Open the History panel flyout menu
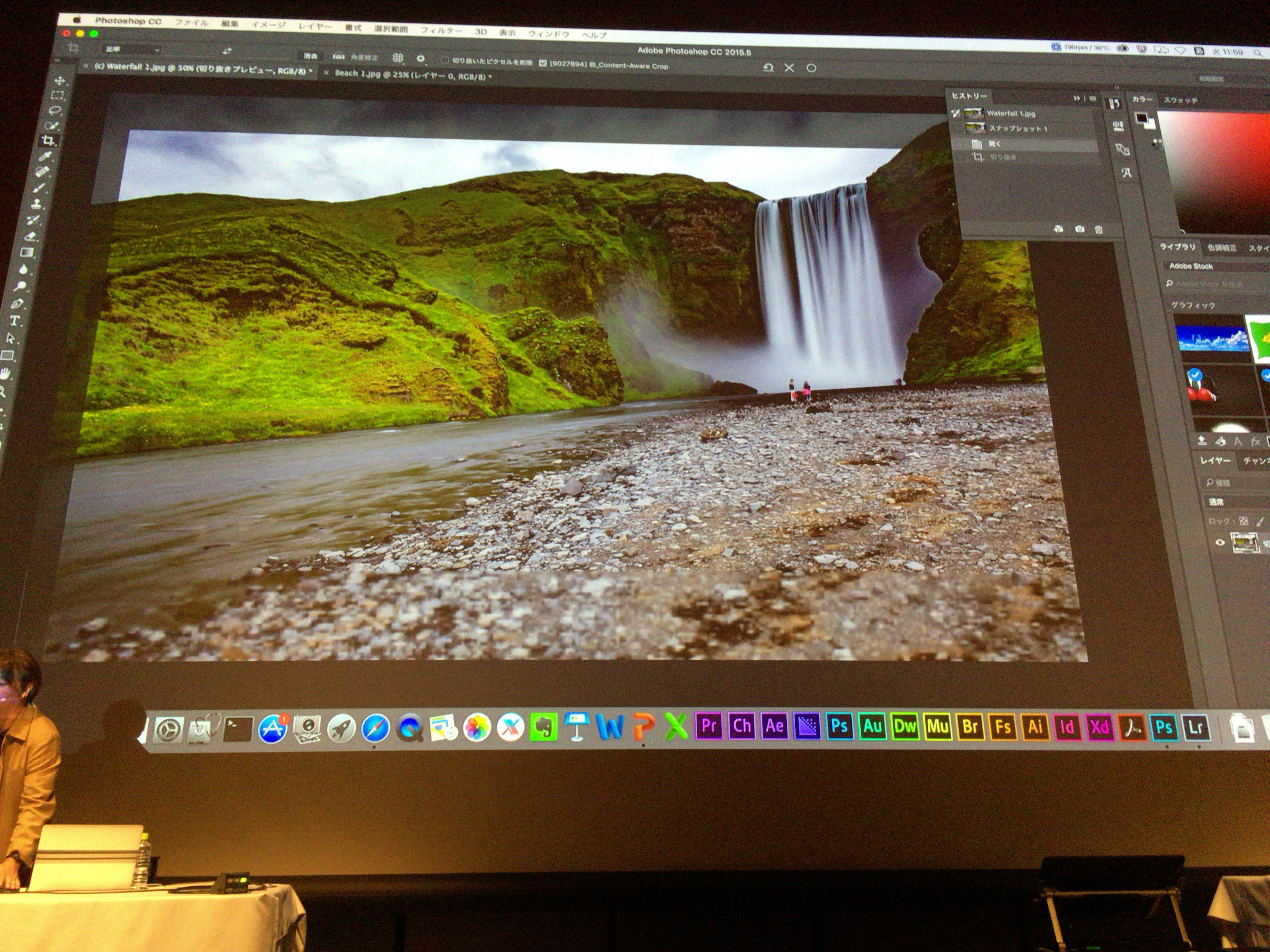The image size is (1270, 952). point(1093,99)
